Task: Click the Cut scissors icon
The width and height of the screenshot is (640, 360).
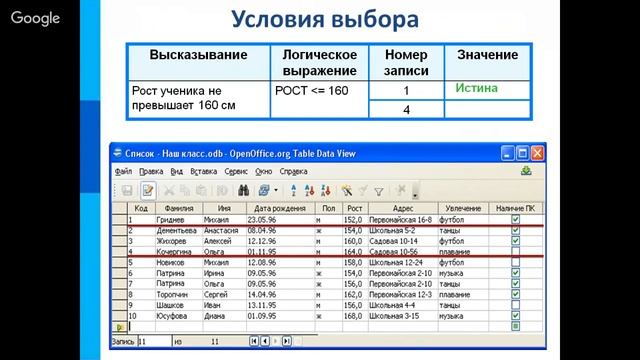Action: (x=169, y=191)
